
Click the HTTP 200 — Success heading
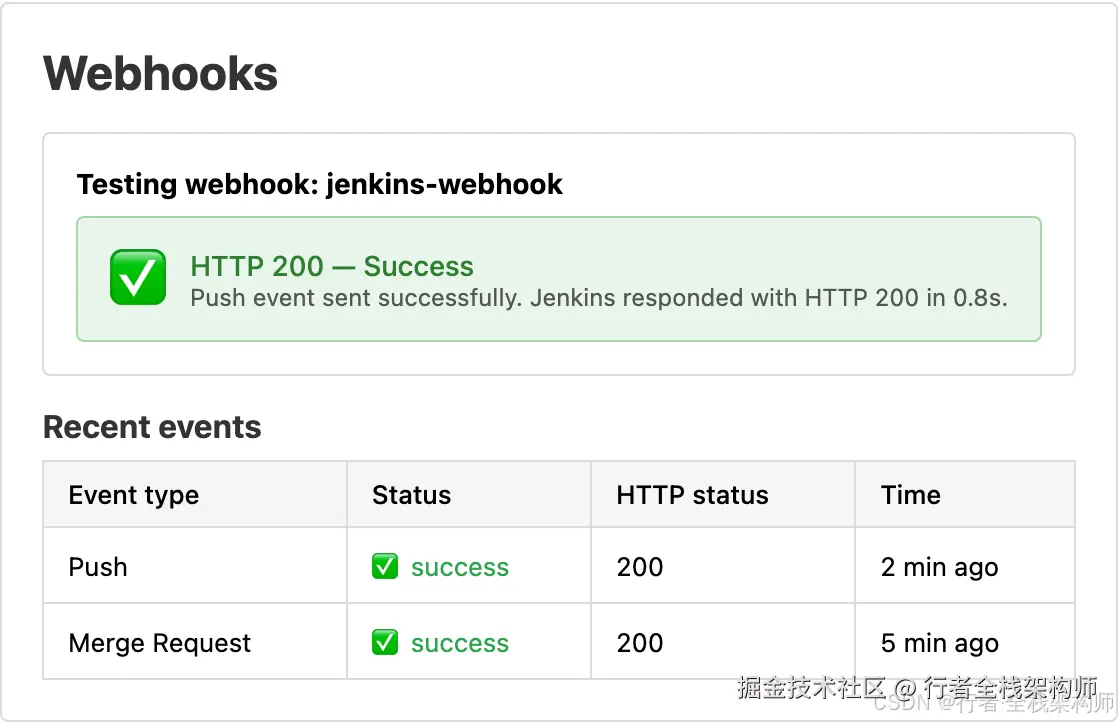332,266
